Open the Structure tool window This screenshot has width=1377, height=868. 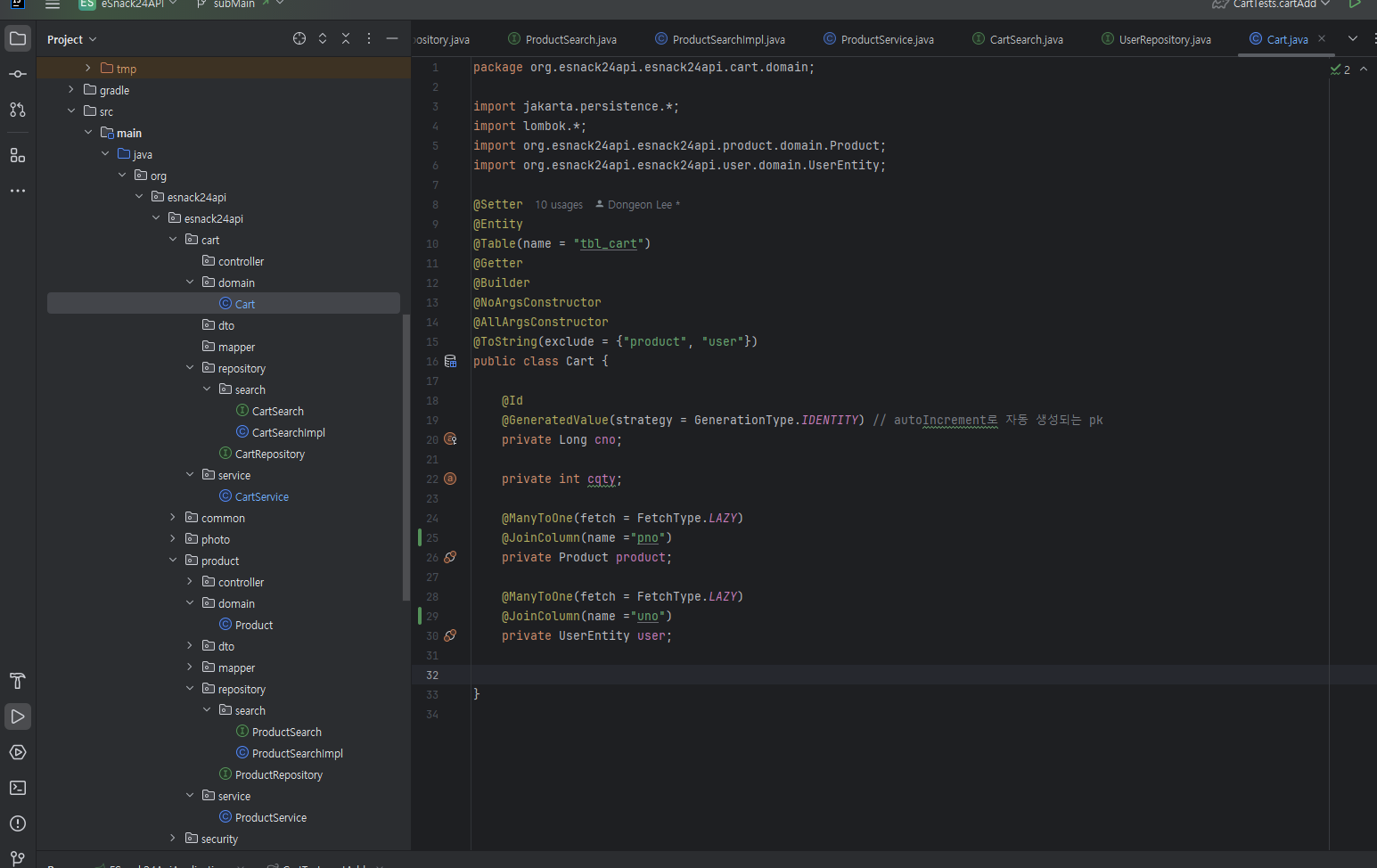(x=18, y=155)
